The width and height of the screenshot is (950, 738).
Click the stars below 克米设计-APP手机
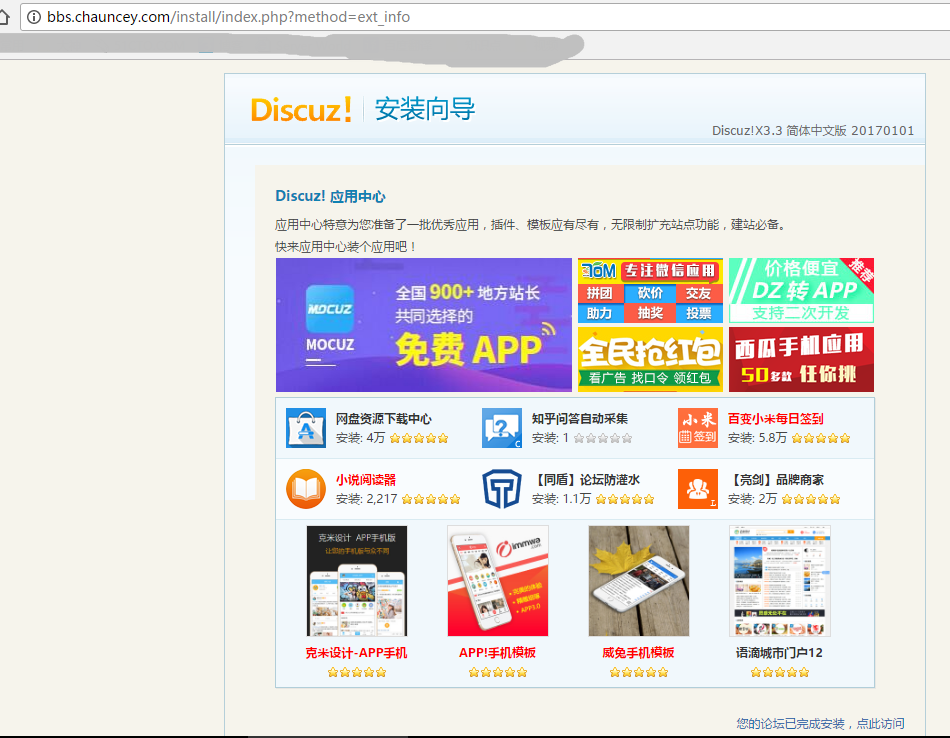click(357, 673)
